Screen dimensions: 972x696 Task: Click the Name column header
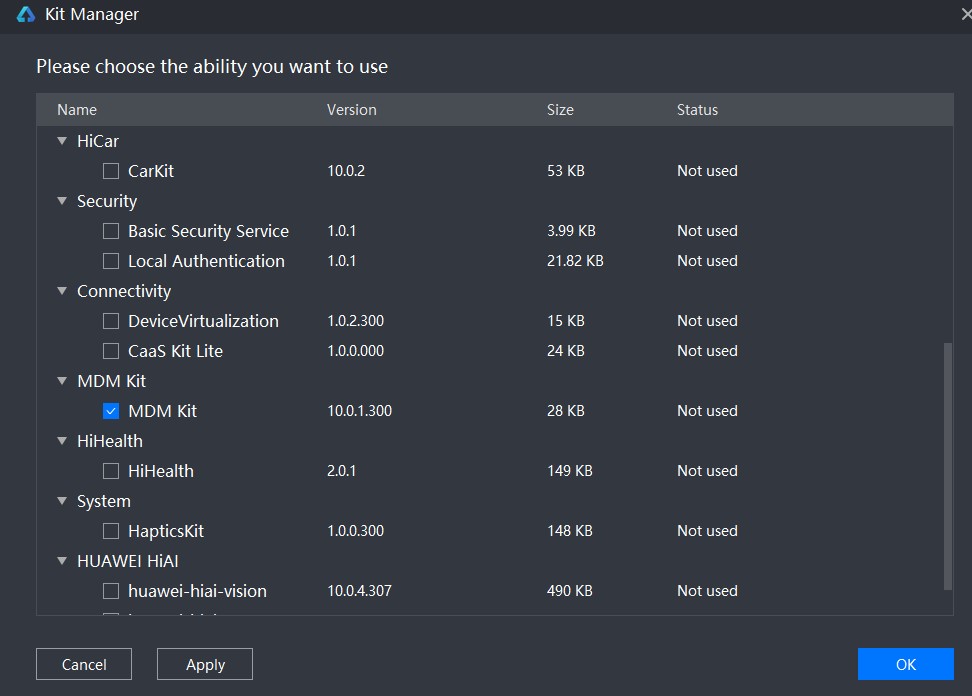[77, 110]
